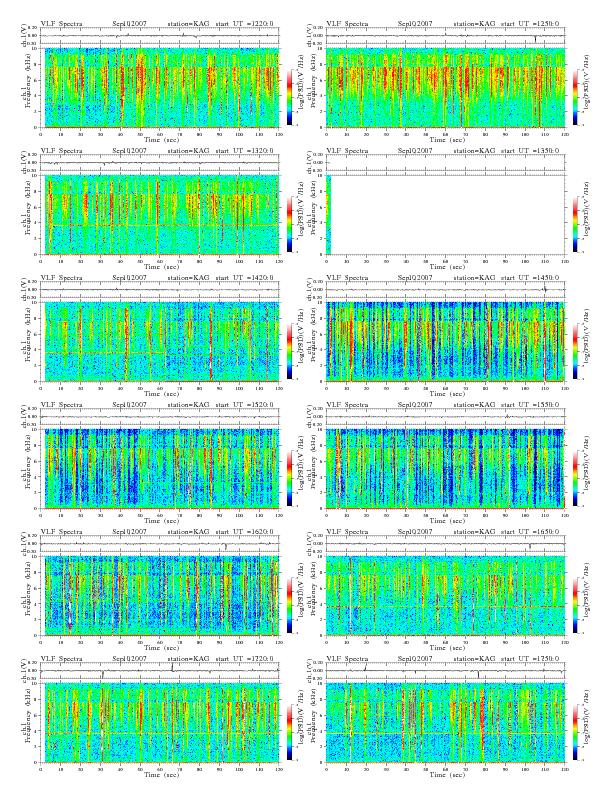Click 'station=KAG' in the 1220 plot title
Image resolution: width=612 pixels, height=792 pixels.
coord(188,24)
